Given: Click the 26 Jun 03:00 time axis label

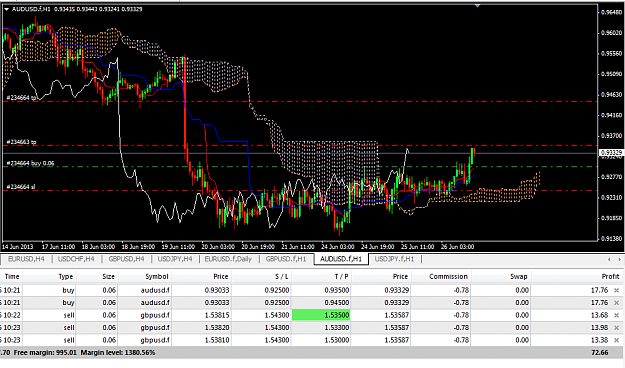Looking at the screenshot, I should point(457,247).
